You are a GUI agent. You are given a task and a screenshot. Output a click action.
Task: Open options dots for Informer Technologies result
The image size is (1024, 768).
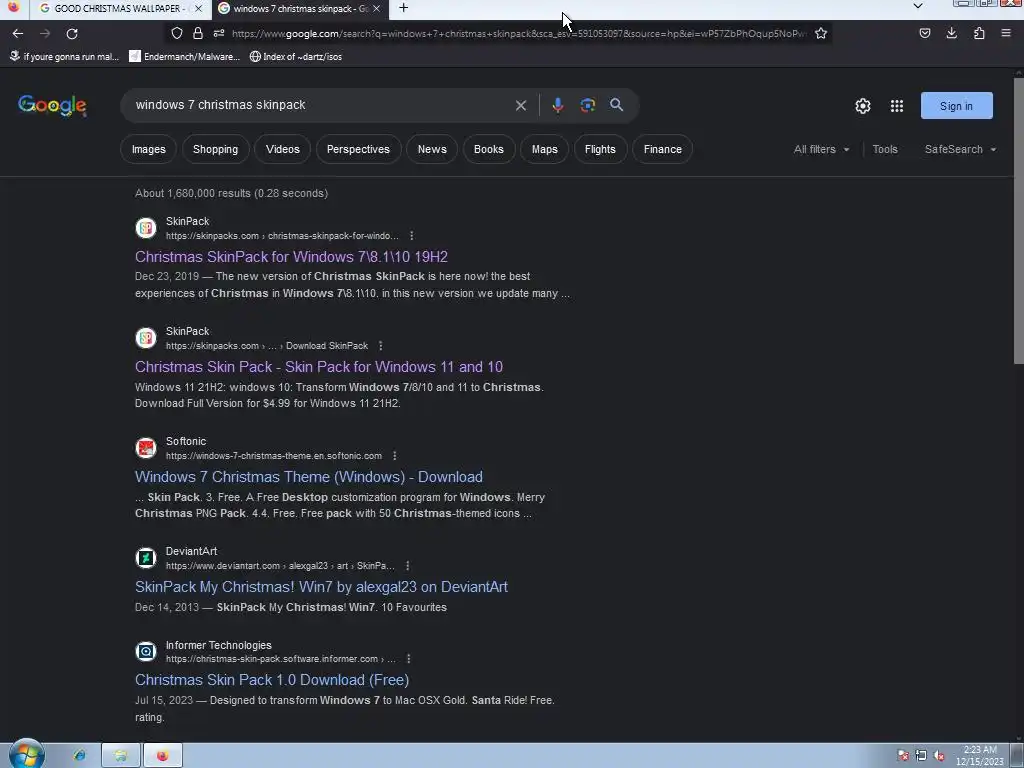(x=409, y=659)
